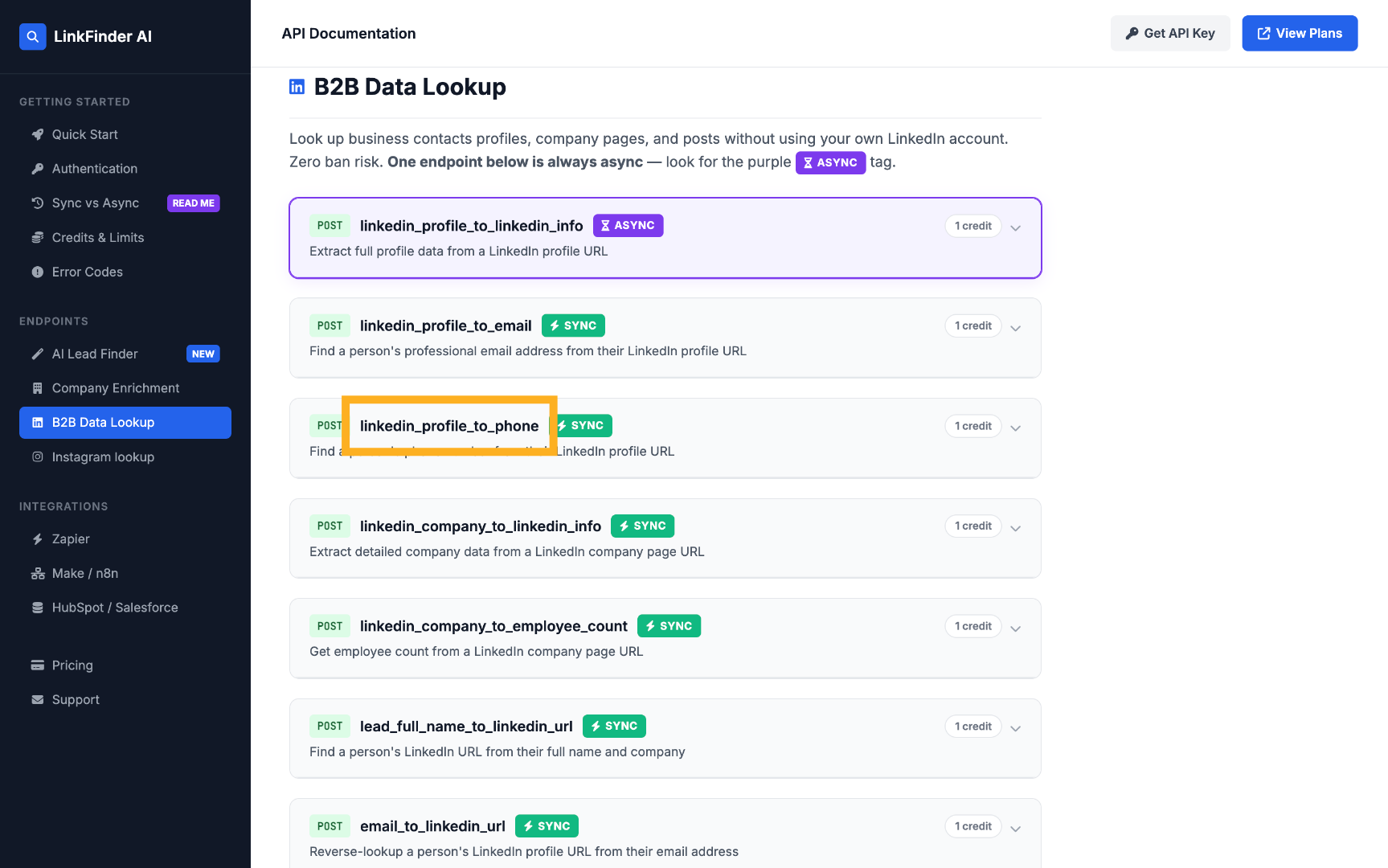Open Sync vs Async guide
Viewport: 1388px width, 868px height.
click(125, 203)
